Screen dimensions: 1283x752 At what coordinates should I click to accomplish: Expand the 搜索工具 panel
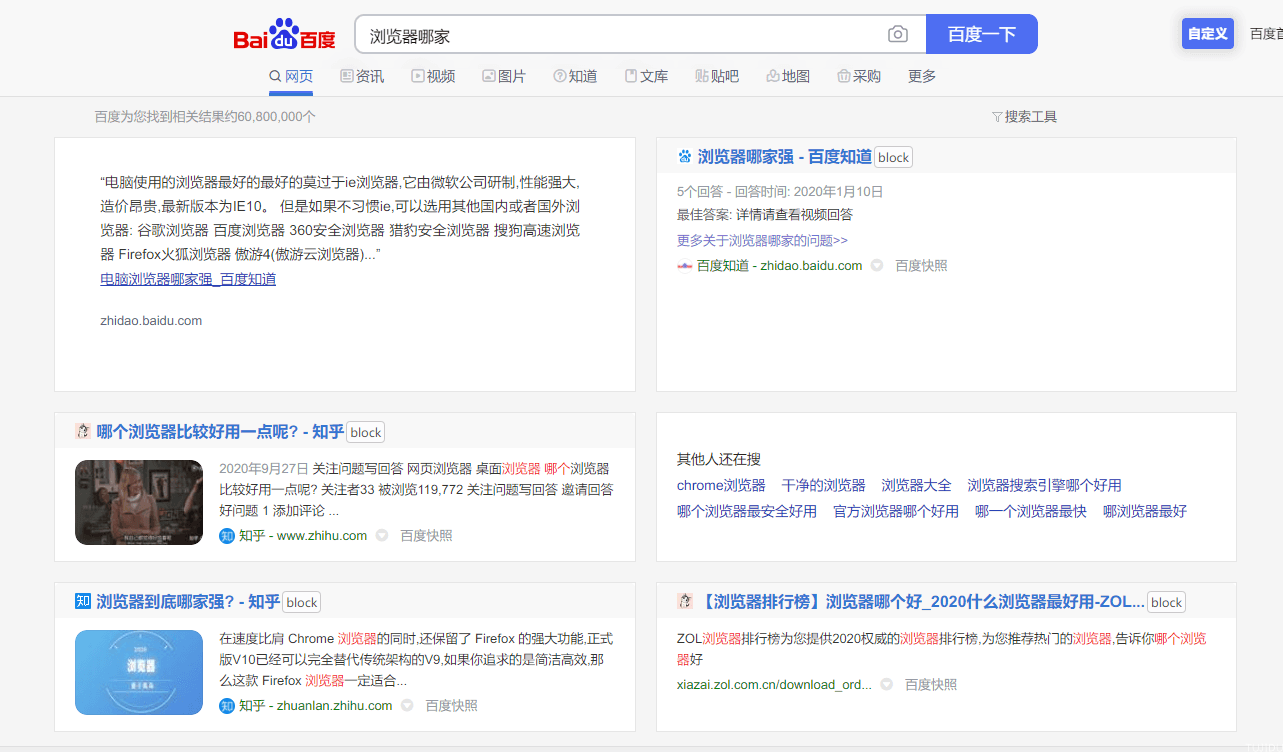tap(1024, 116)
